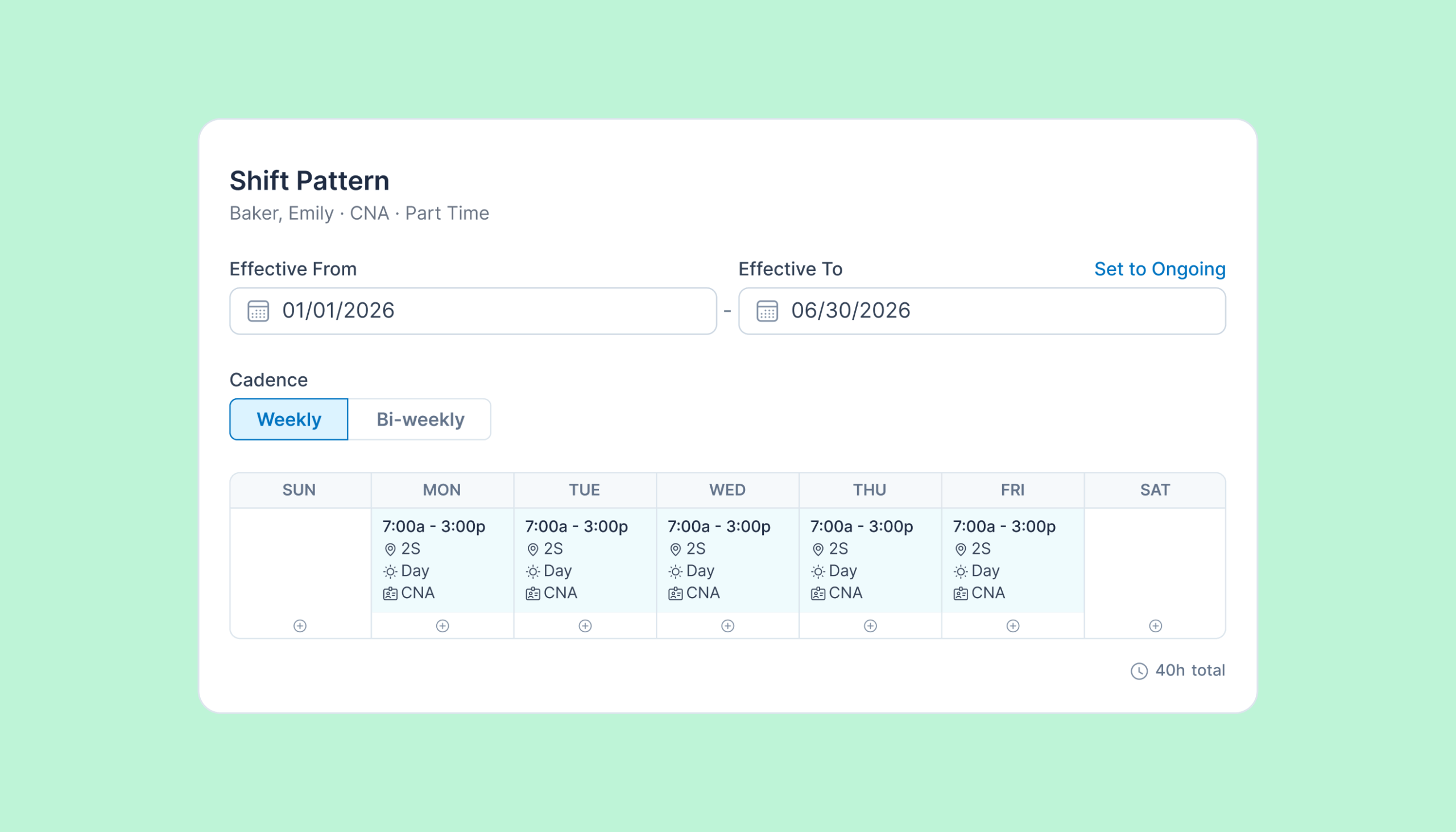The height and width of the screenshot is (832, 1456).
Task: Click the location pin icon in Monday's shift
Action: coord(390,549)
